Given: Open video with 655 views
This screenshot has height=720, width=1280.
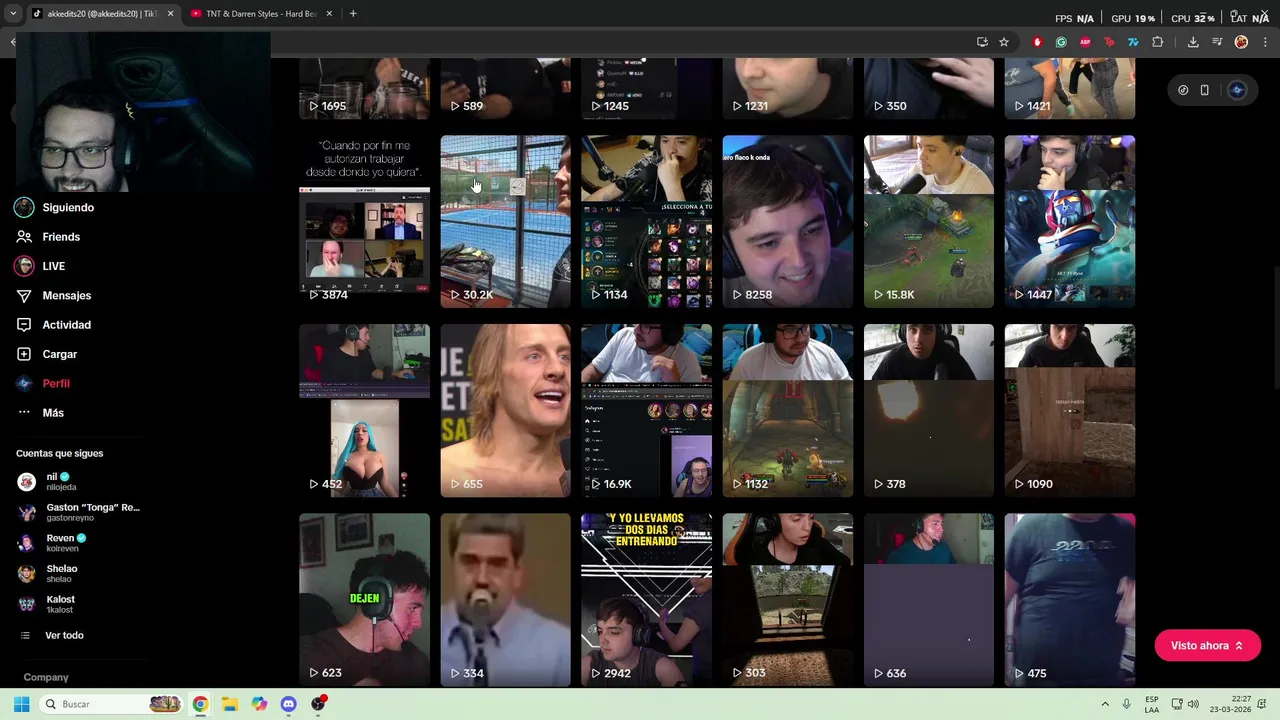Looking at the screenshot, I should click(505, 410).
